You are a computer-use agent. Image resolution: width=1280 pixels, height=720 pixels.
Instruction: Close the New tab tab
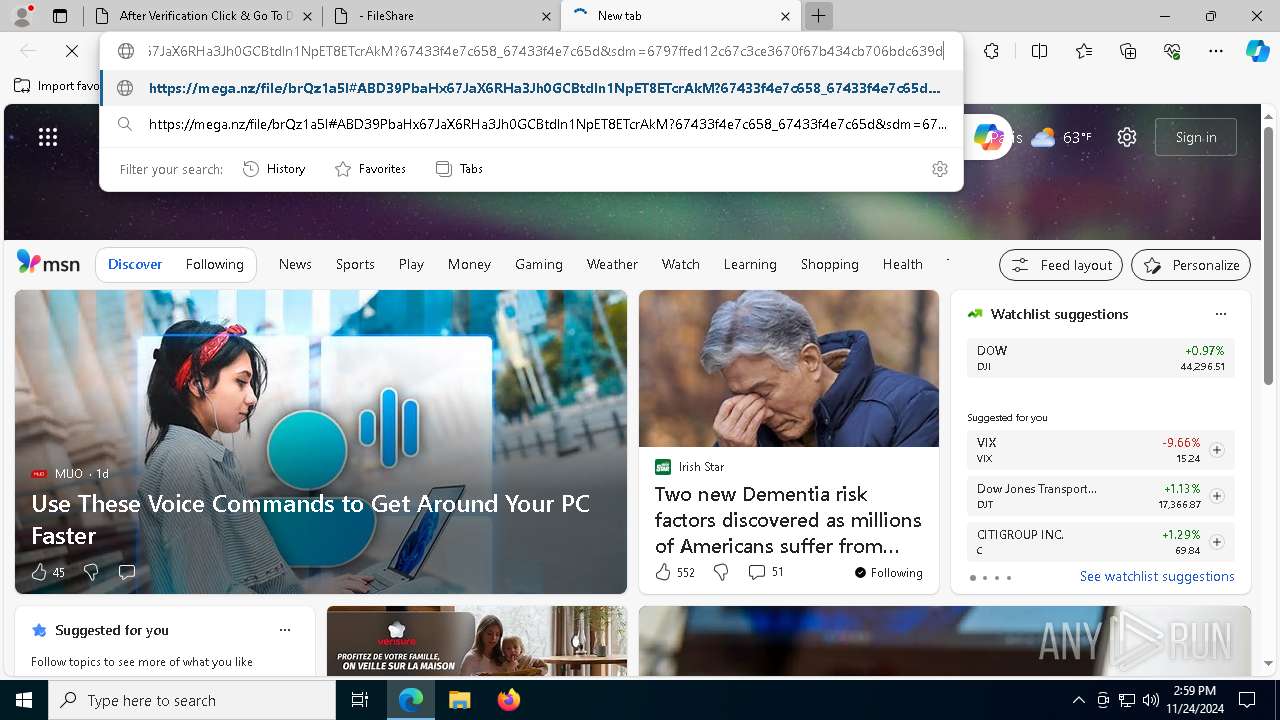pyautogui.click(x=785, y=16)
